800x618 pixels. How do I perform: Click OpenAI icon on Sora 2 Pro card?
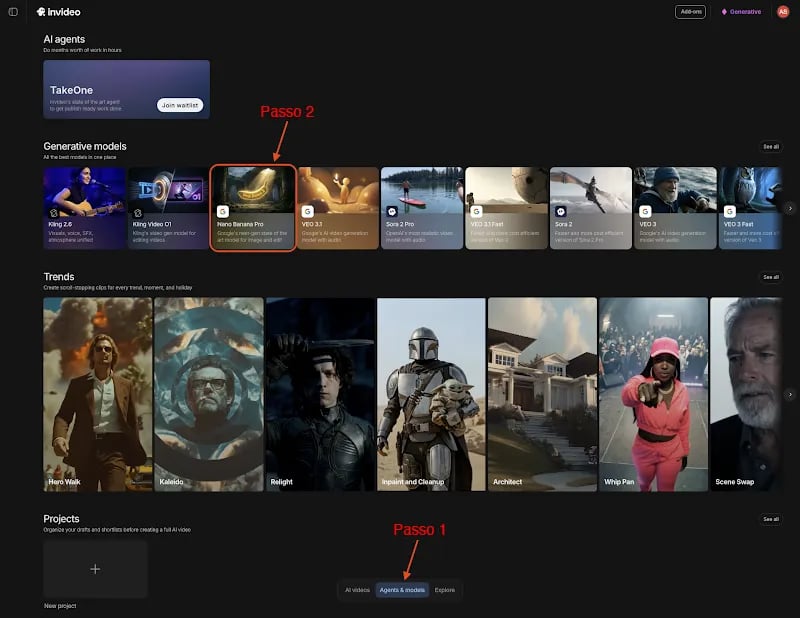(x=392, y=211)
